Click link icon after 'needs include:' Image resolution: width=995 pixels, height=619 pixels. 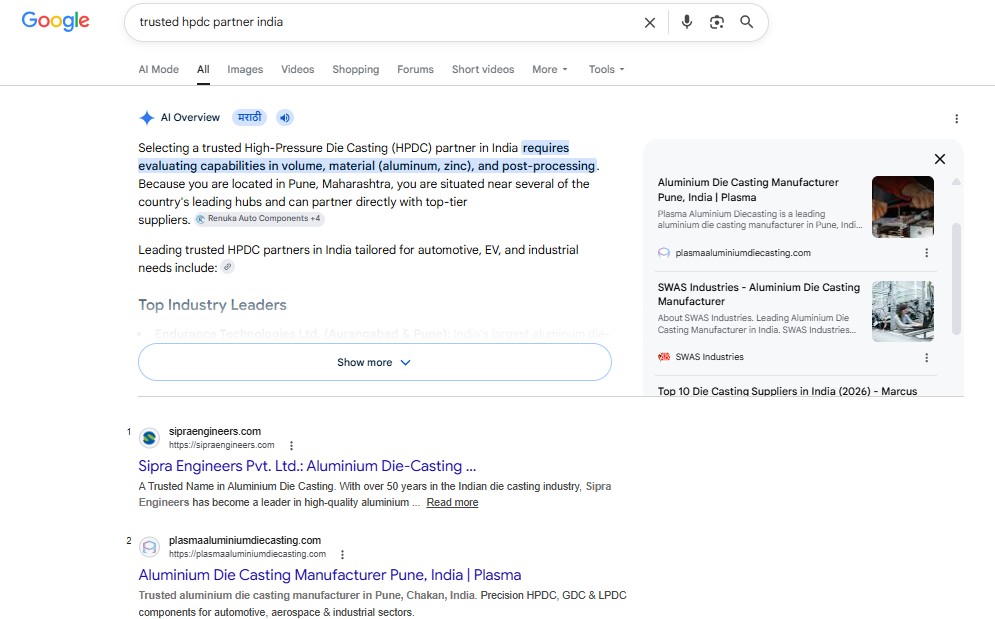click(x=227, y=267)
